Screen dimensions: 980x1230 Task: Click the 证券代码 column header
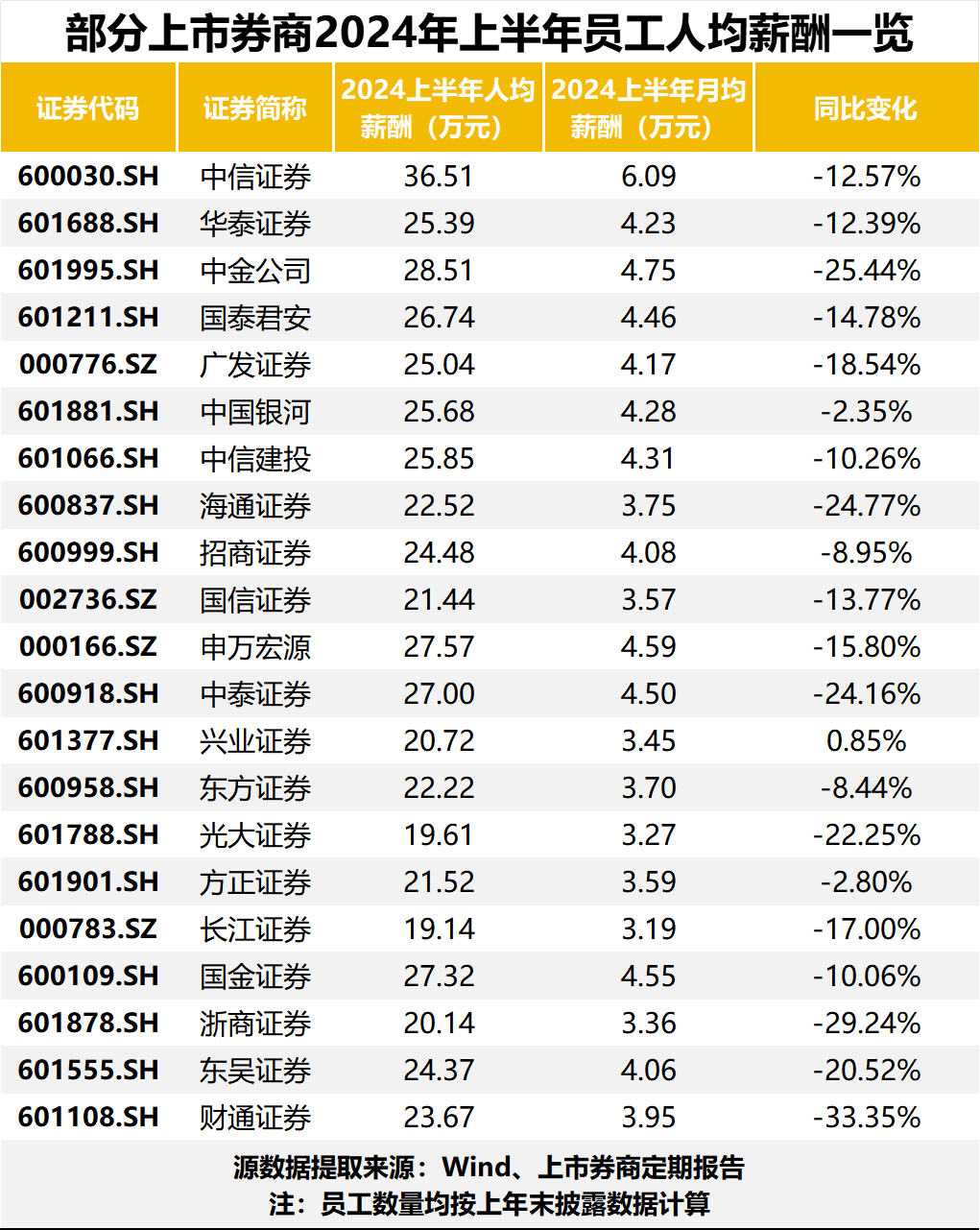88,109
